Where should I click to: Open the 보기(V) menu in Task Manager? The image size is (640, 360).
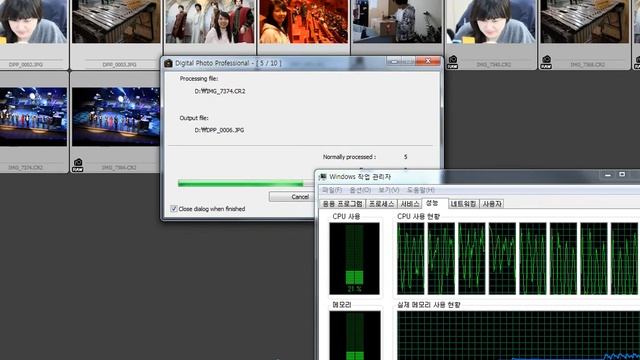pos(389,190)
